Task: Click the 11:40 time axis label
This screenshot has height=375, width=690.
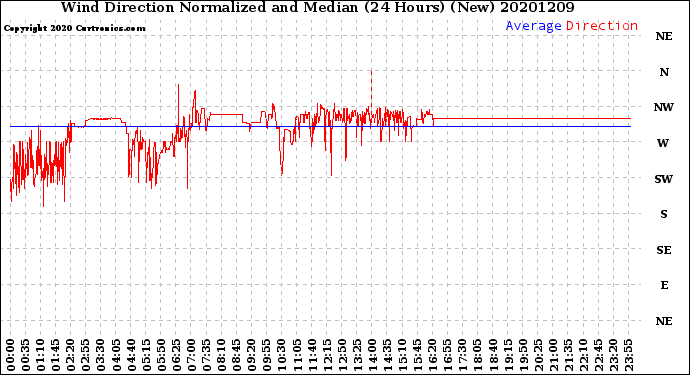Action: point(312,355)
